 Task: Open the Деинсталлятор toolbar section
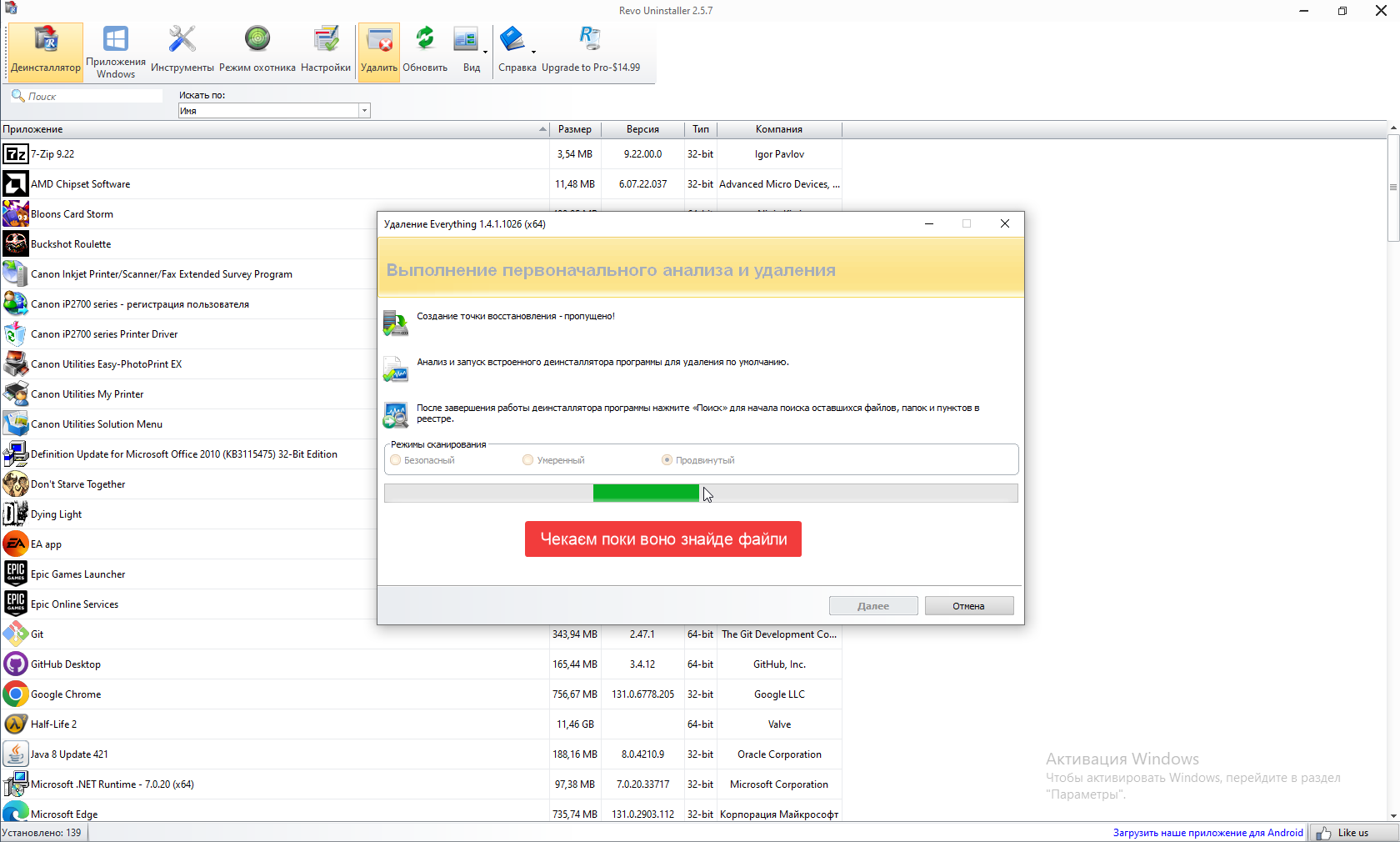point(46,52)
